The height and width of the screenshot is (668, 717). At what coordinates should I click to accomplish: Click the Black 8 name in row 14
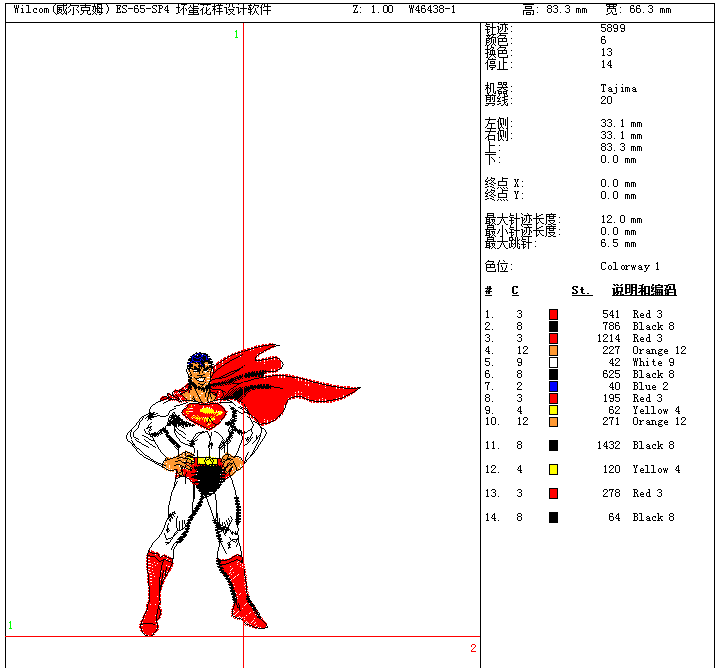pyautogui.click(x=653, y=518)
